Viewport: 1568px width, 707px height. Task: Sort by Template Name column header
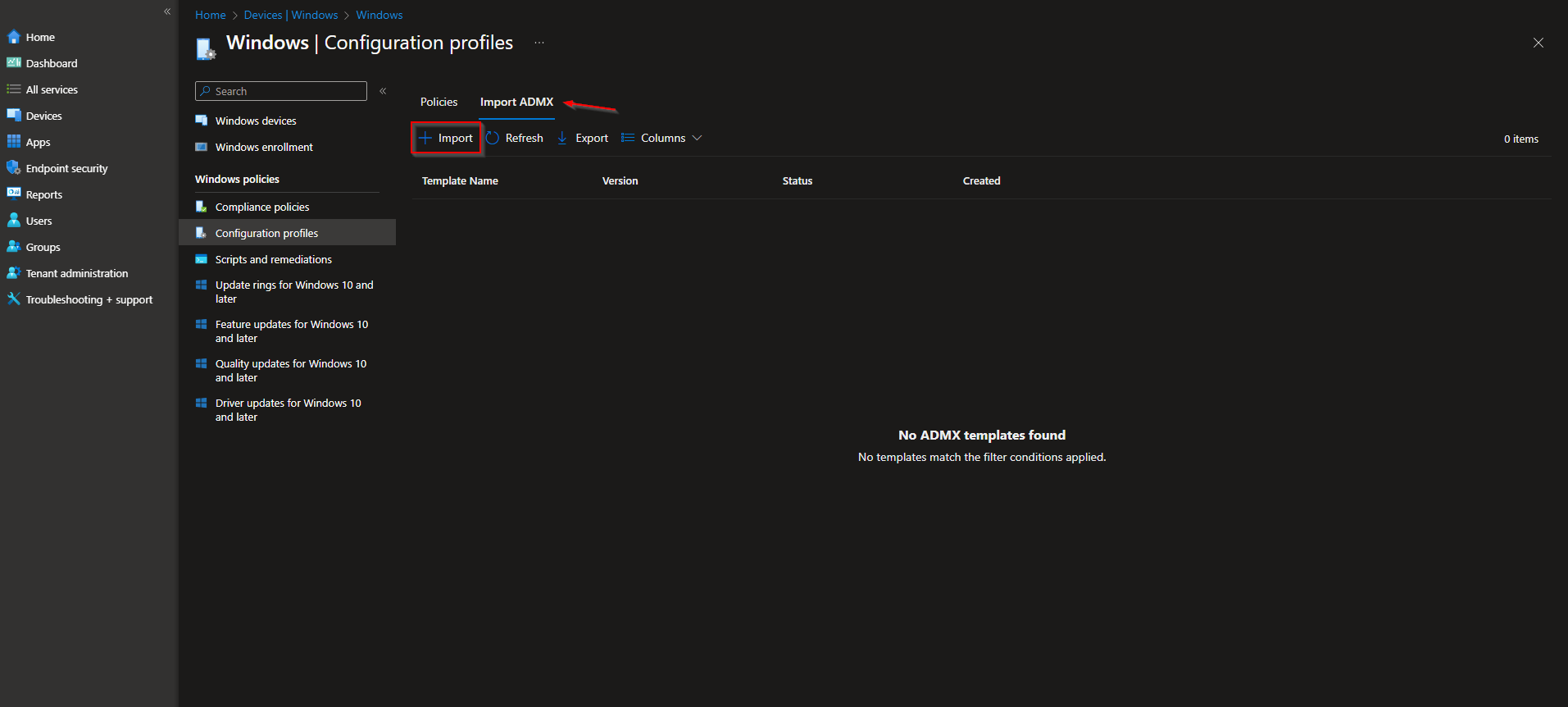(460, 180)
